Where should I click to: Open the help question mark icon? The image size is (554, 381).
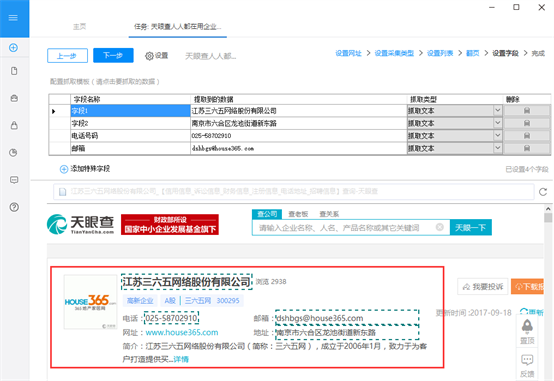tap(14, 207)
